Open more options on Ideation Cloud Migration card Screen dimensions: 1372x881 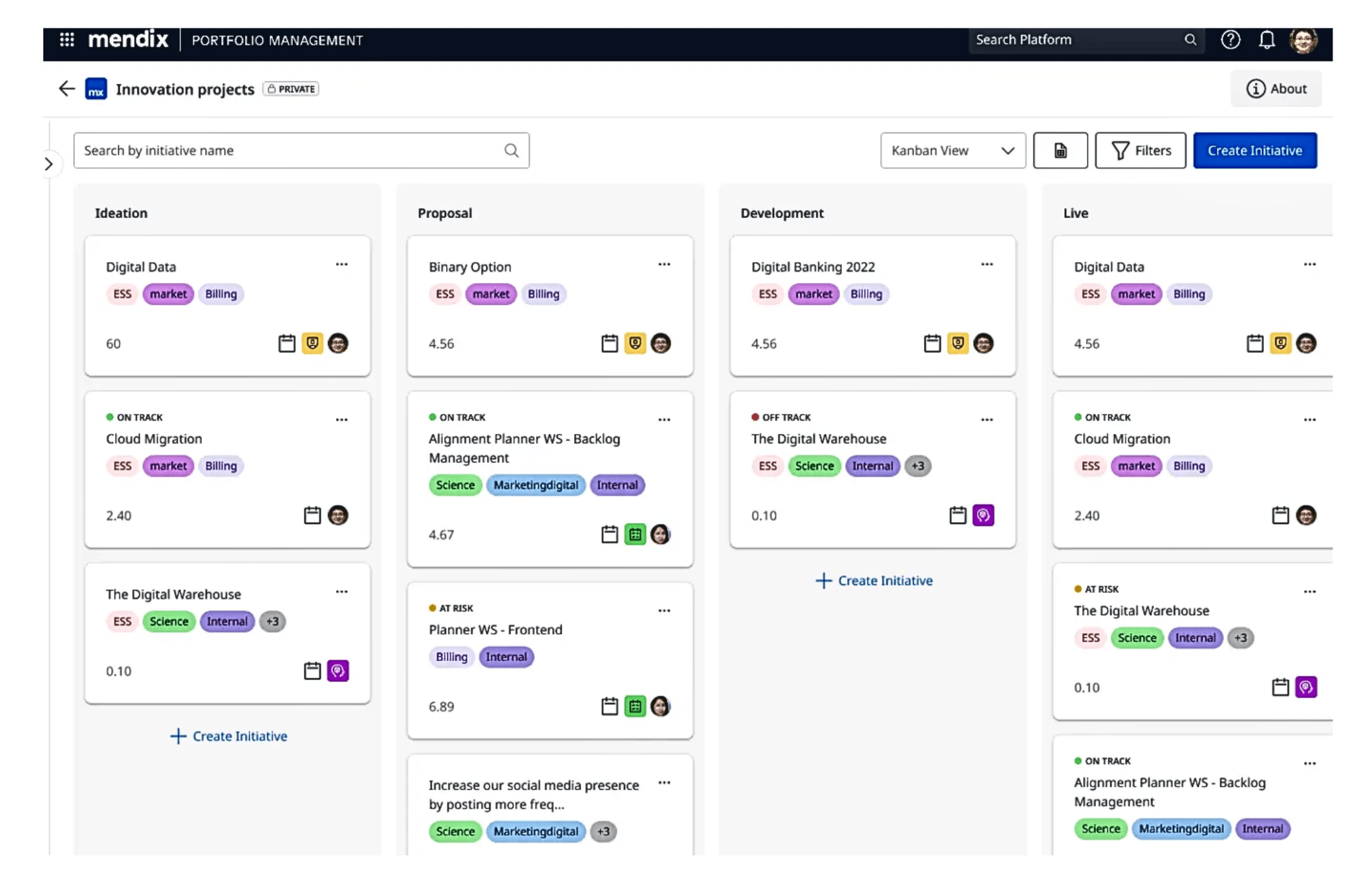(x=341, y=420)
